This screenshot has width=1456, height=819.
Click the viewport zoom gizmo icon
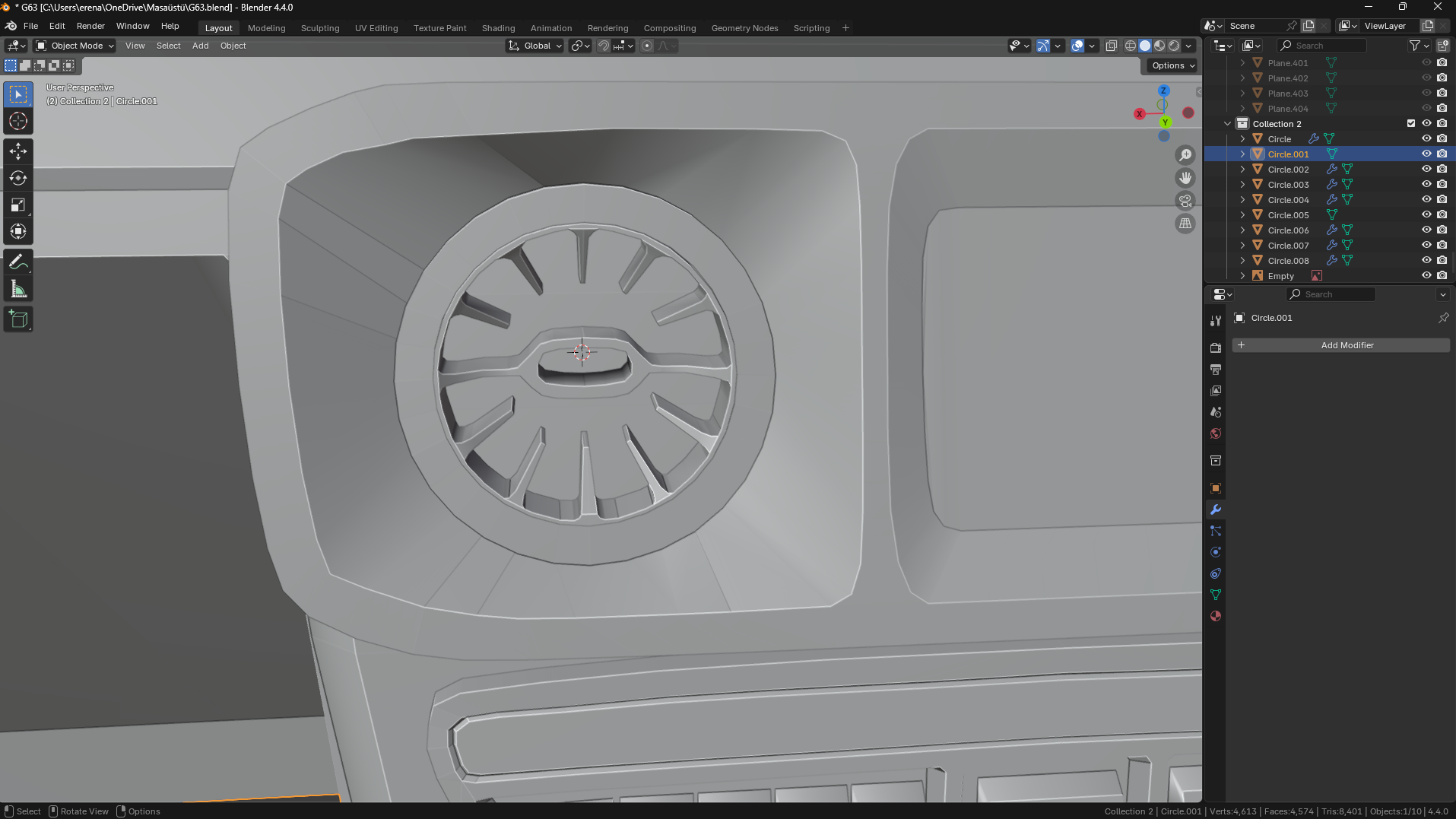pyautogui.click(x=1185, y=155)
